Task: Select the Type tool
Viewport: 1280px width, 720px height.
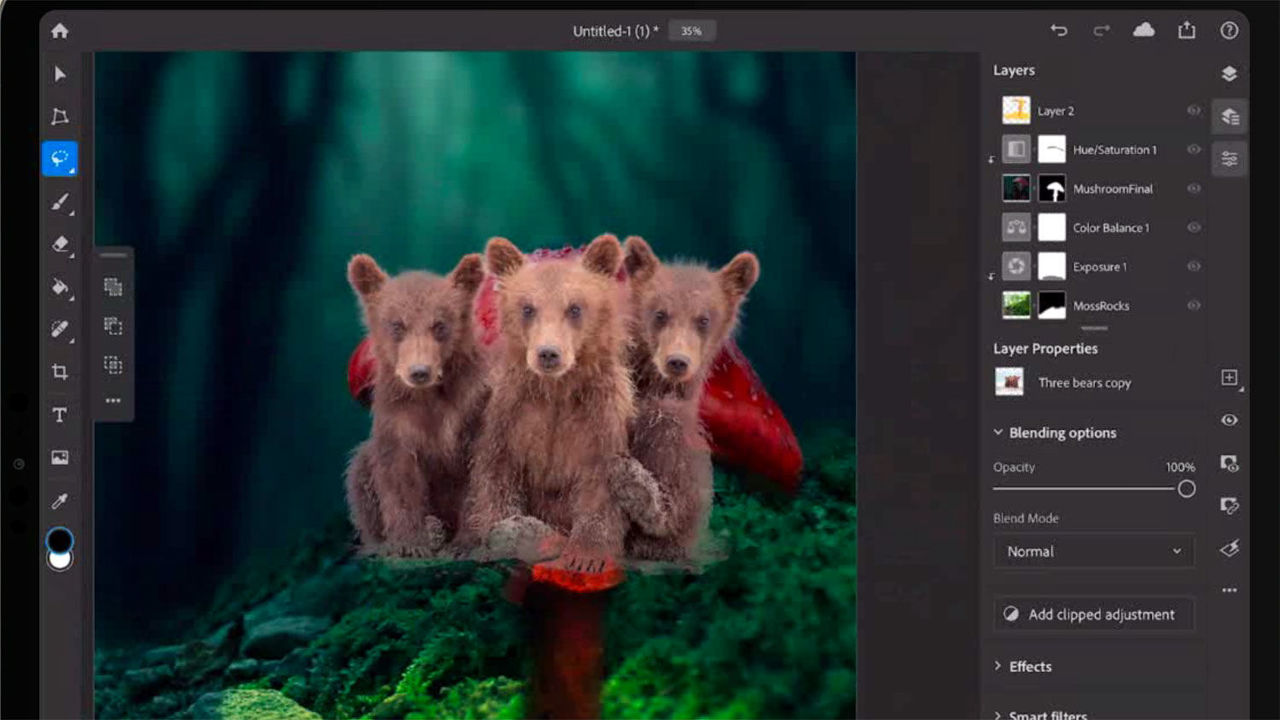Action: pos(60,415)
